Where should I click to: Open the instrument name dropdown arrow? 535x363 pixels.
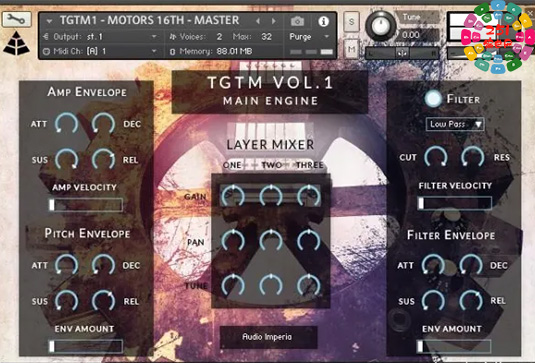tap(49, 21)
